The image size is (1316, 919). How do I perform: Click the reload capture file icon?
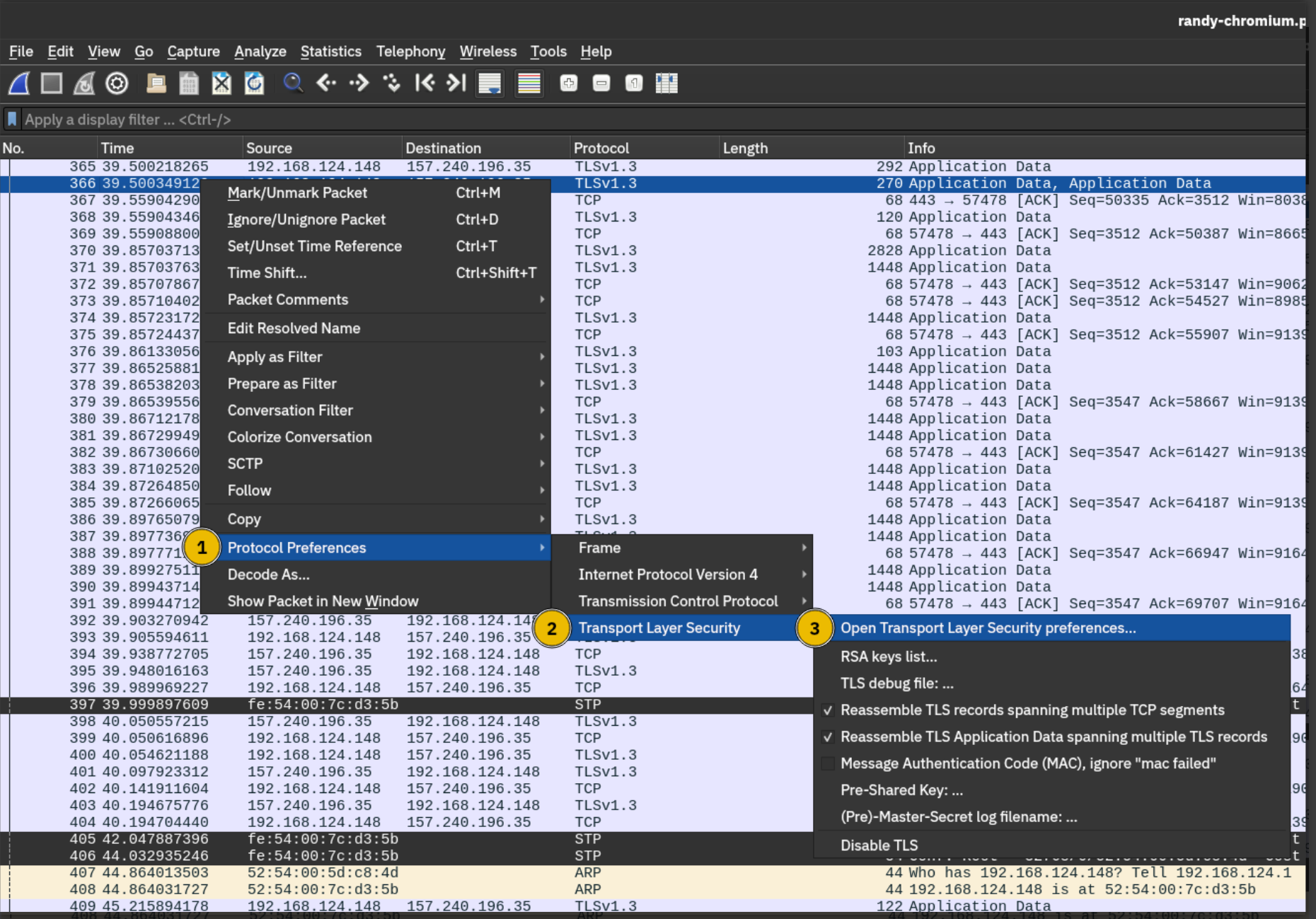[x=254, y=83]
